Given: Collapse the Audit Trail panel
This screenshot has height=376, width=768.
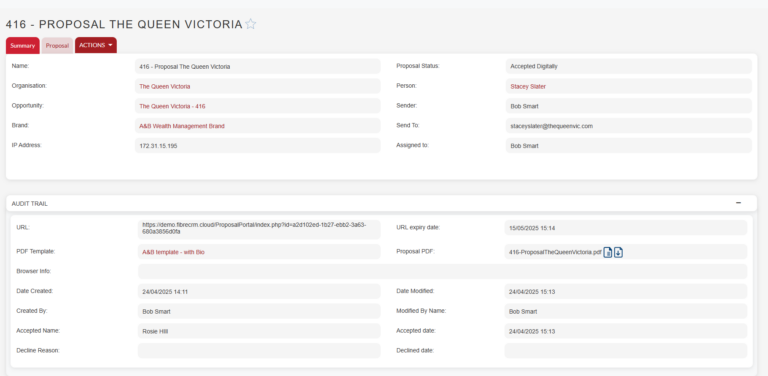Looking at the screenshot, I should point(738,203).
